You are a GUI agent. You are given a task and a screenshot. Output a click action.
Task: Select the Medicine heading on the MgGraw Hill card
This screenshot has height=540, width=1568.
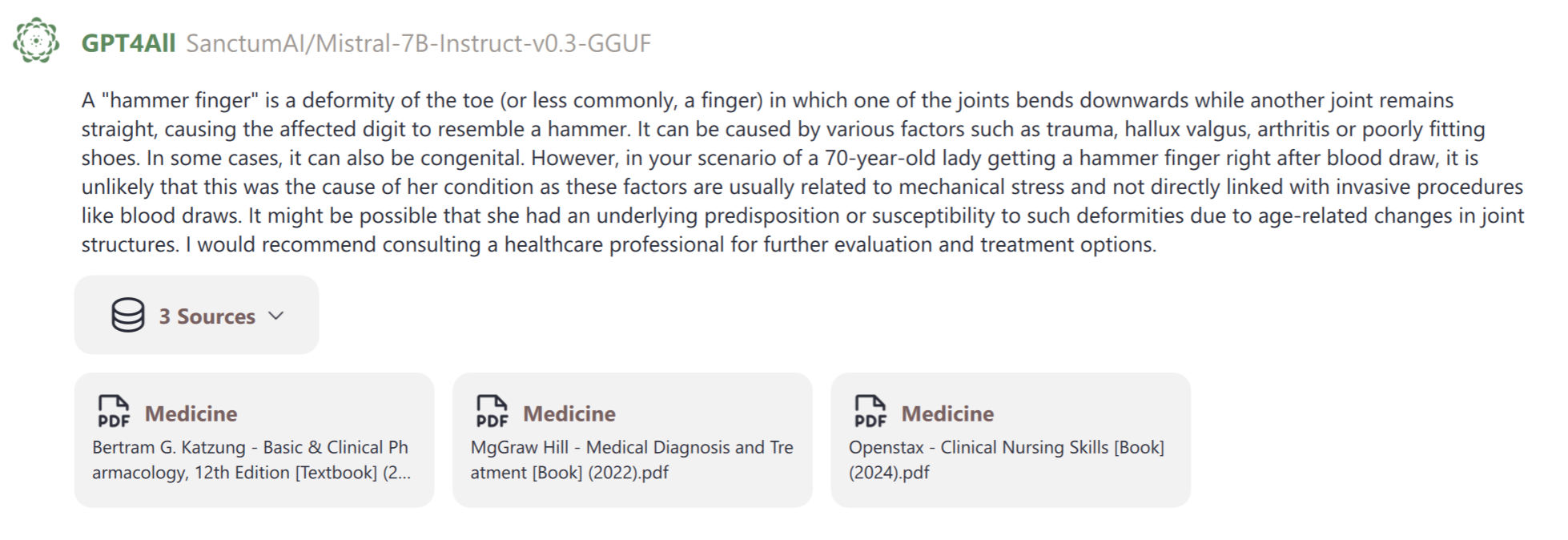pyautogui.click(x=569, y=413)
